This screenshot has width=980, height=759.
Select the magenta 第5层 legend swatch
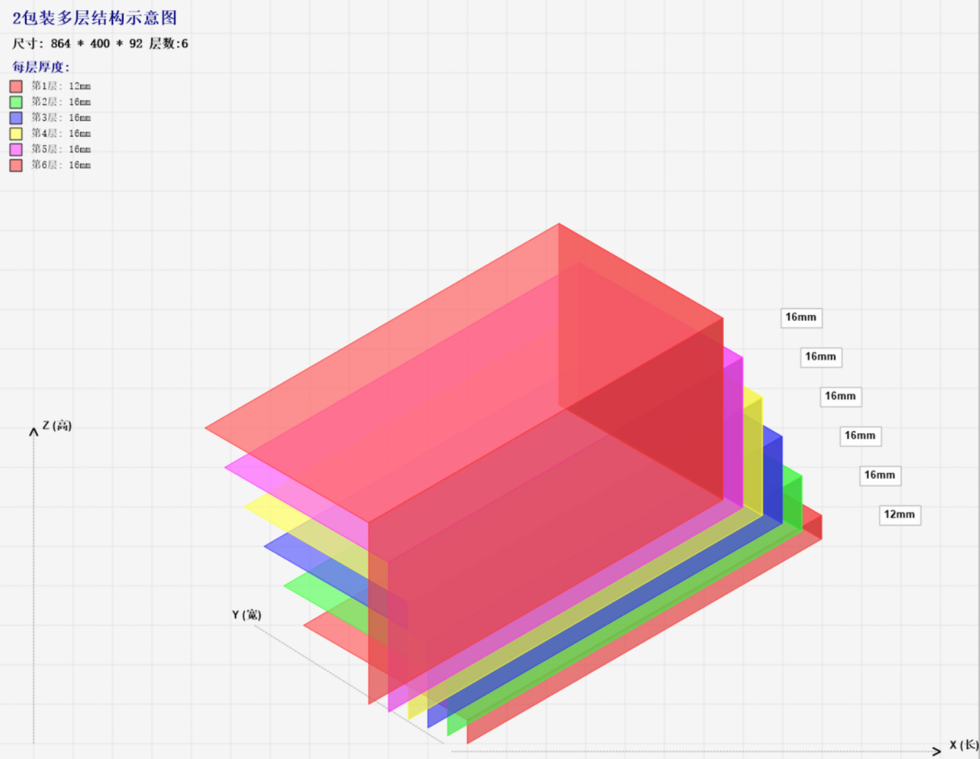point(16,149)
